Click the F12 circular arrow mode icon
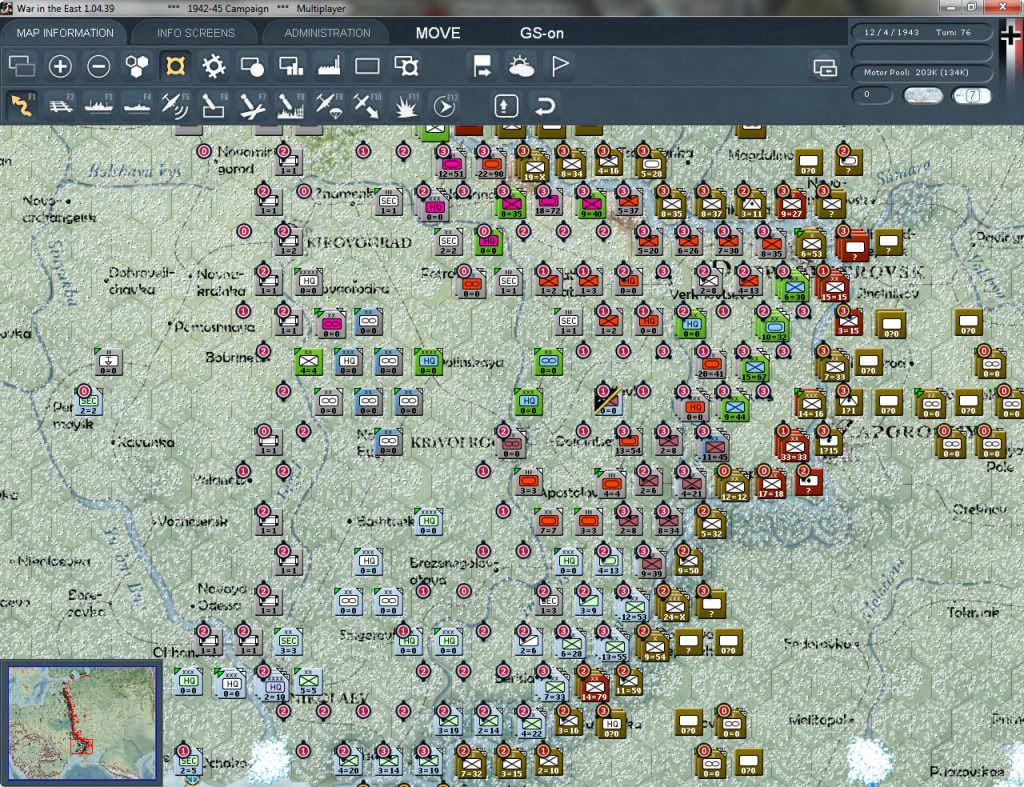1024x787 pixels. point(445,106)
